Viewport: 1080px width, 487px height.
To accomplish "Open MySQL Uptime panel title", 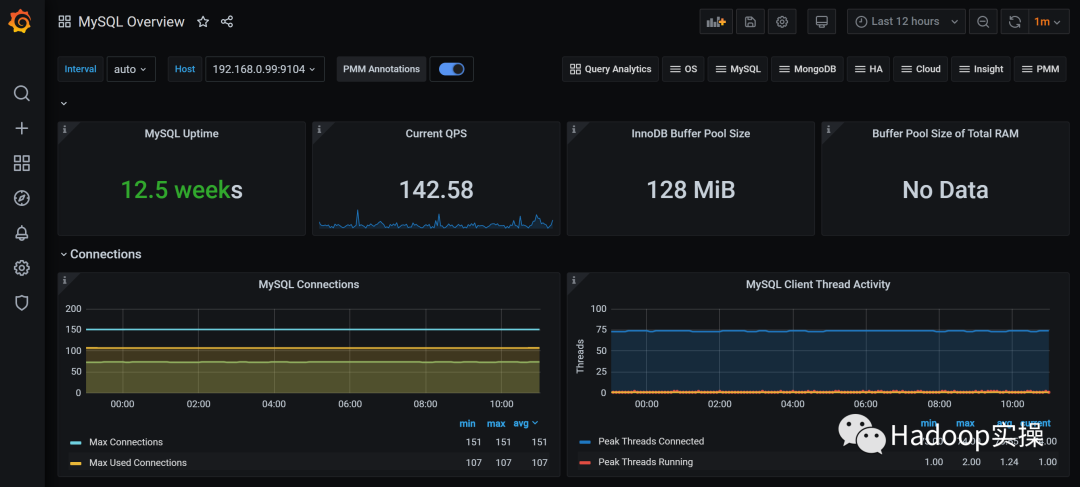I will [181, 134].
